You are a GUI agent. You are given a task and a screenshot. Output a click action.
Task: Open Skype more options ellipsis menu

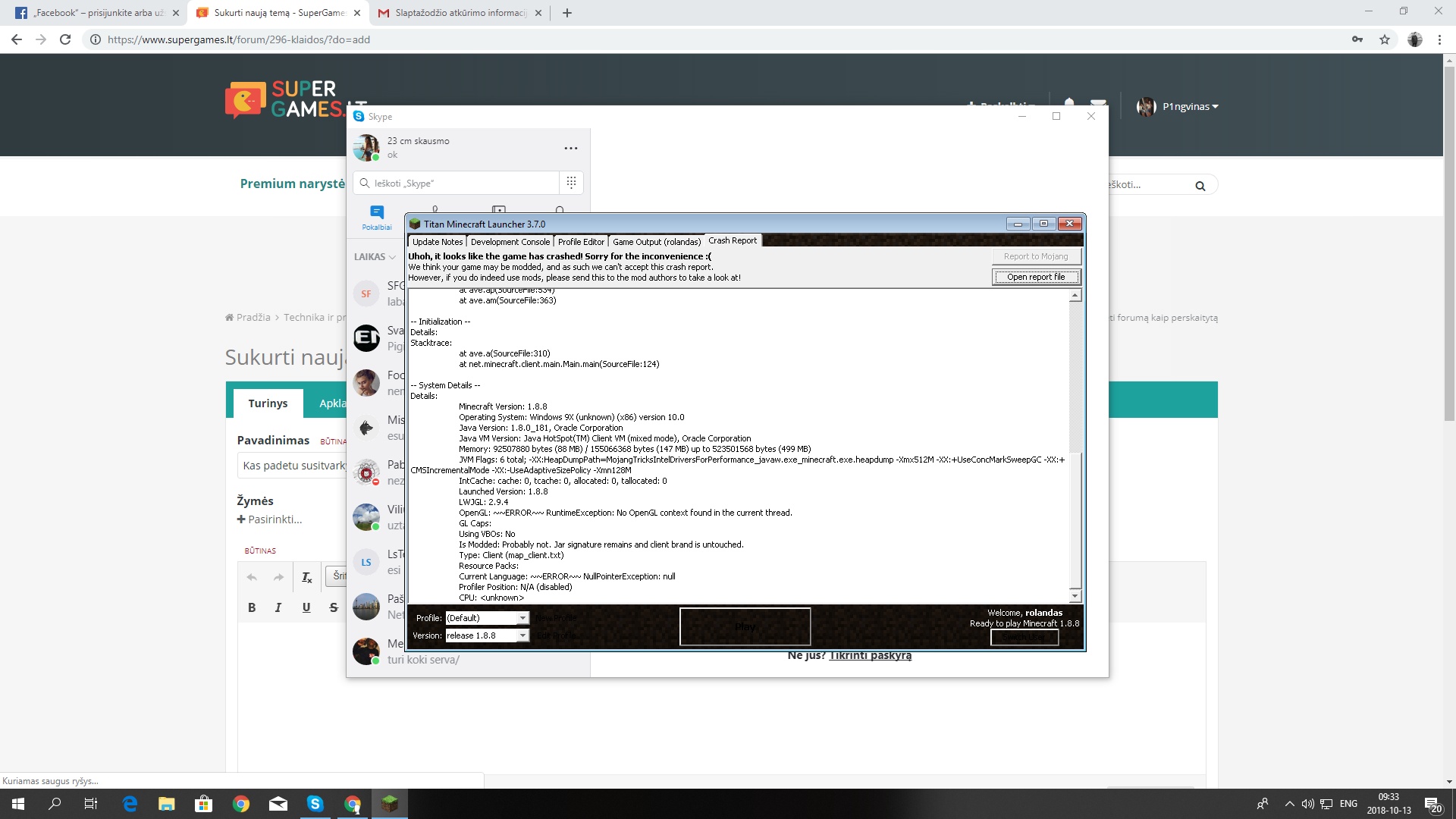click(571, 148)
